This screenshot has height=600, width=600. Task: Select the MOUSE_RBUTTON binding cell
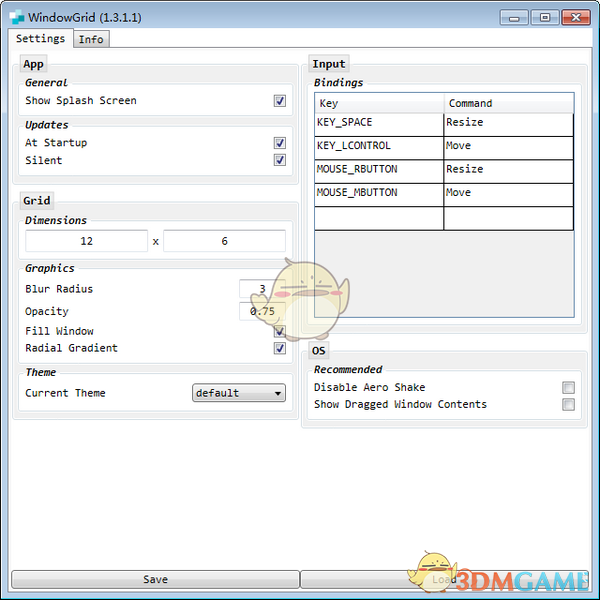pyautogui.click(x=379, y=171)
